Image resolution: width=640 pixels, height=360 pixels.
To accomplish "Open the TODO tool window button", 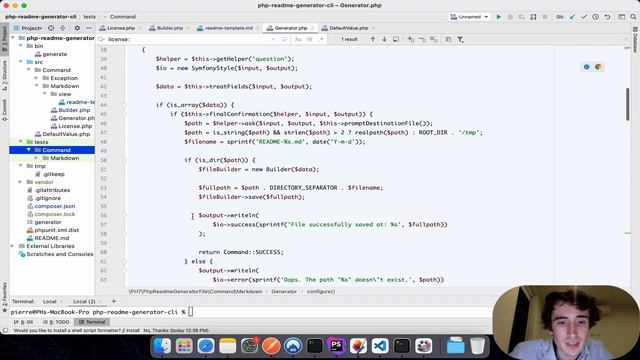I will coord(56,322).
